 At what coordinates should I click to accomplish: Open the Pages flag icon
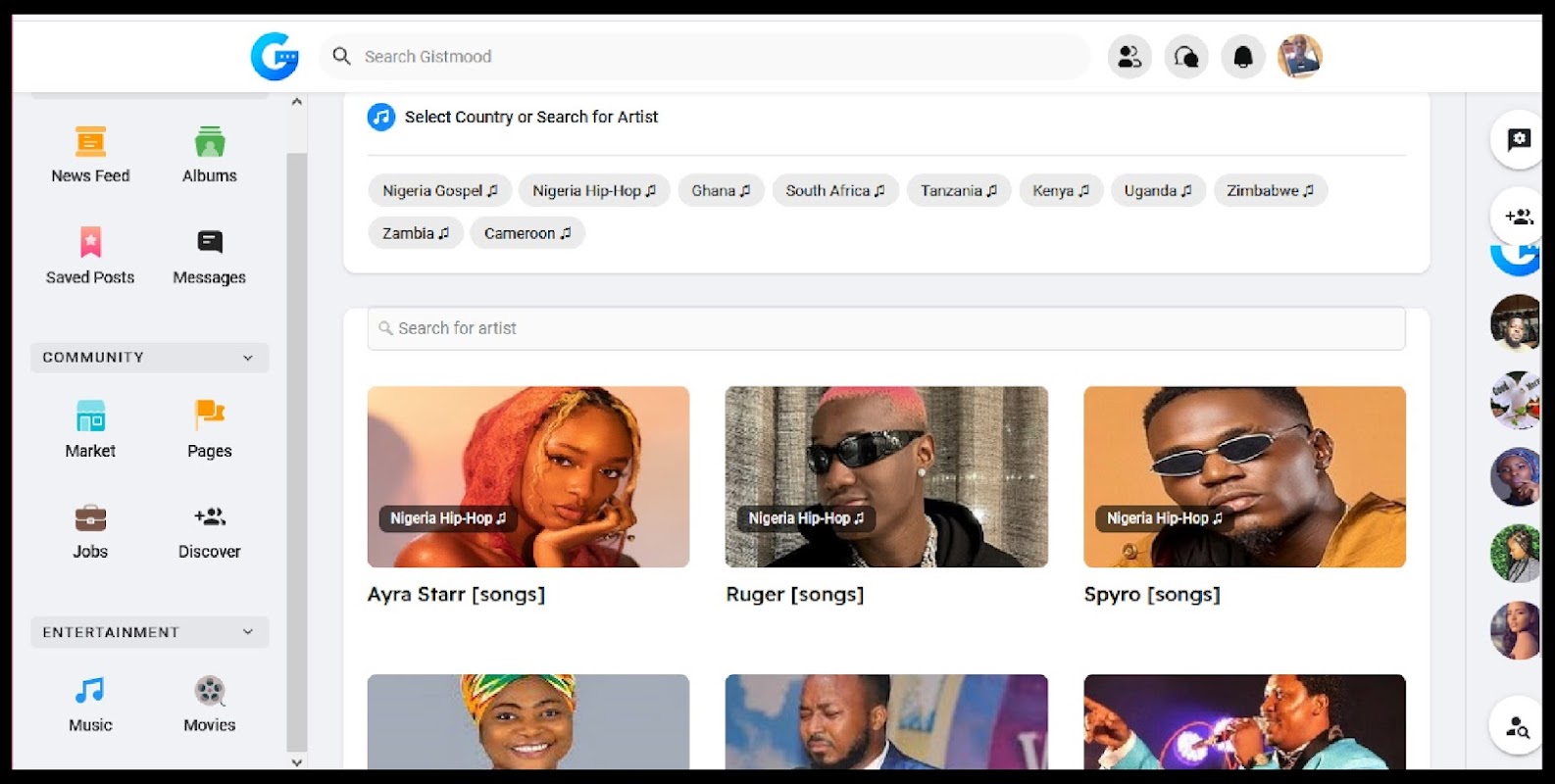coord(210,416)
